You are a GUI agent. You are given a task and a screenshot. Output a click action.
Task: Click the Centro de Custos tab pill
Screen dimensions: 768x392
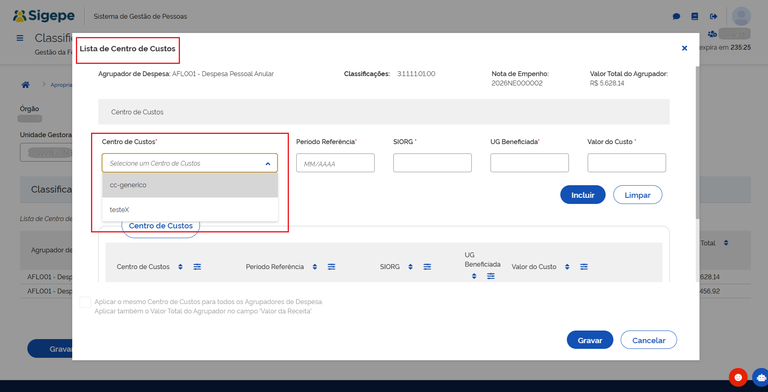(161, 226)
